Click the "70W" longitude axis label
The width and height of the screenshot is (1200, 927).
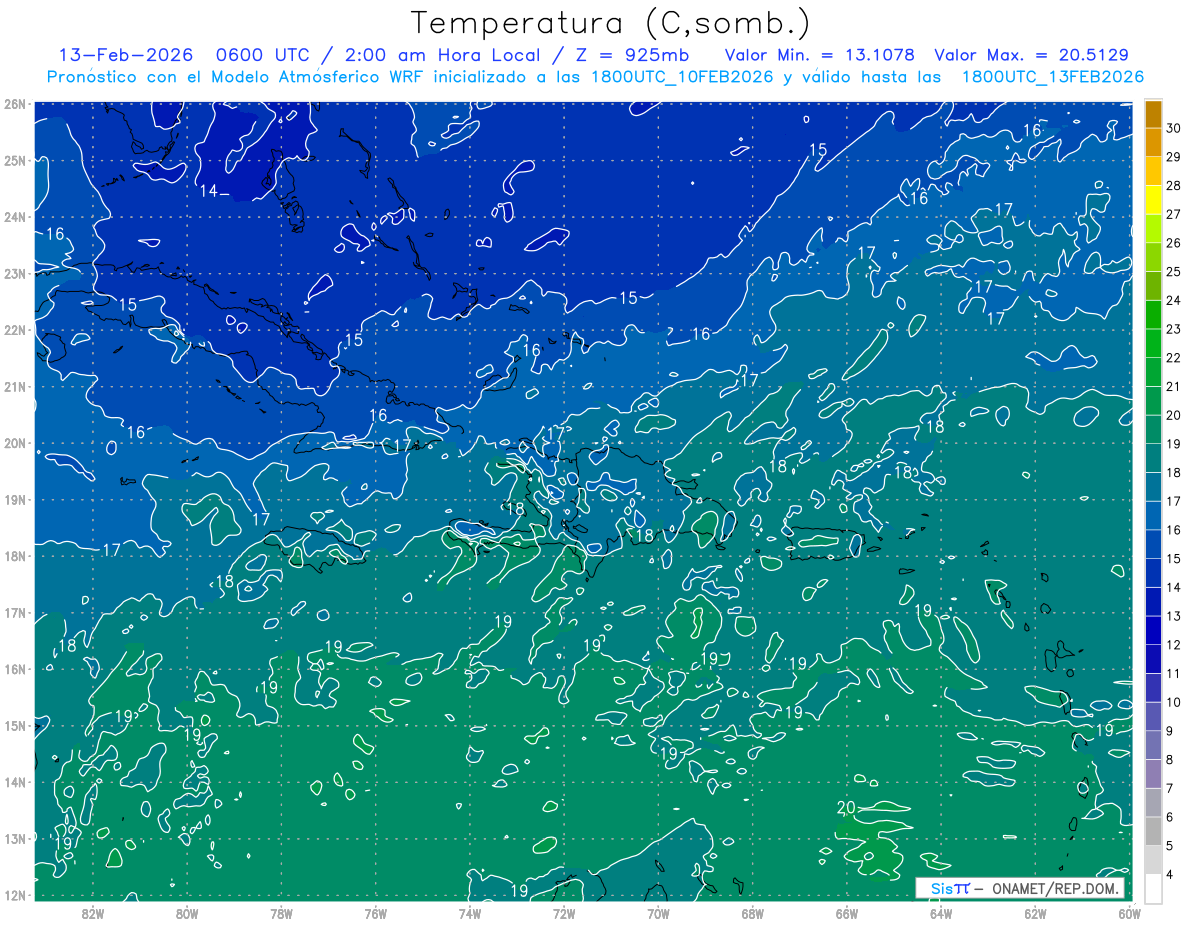pyautogui.click(x=658, y=912)
